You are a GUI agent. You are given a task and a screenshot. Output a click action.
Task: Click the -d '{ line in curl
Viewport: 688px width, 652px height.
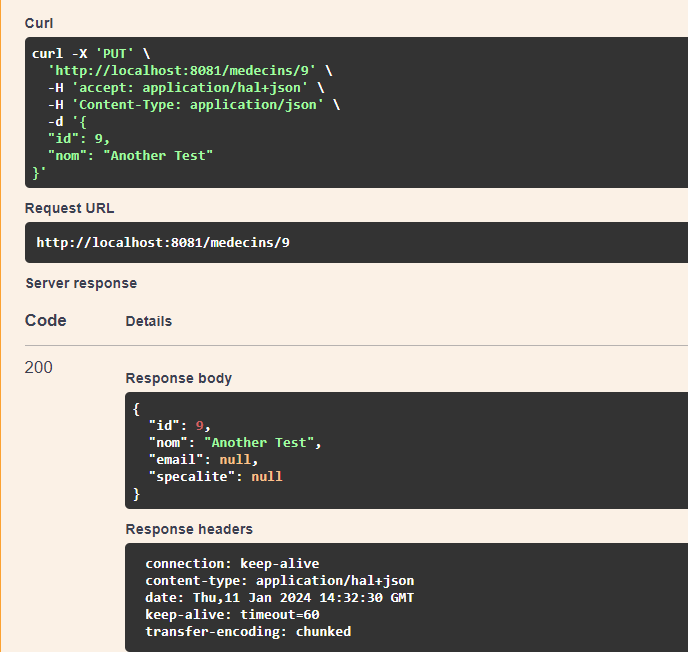click(67, 122)
